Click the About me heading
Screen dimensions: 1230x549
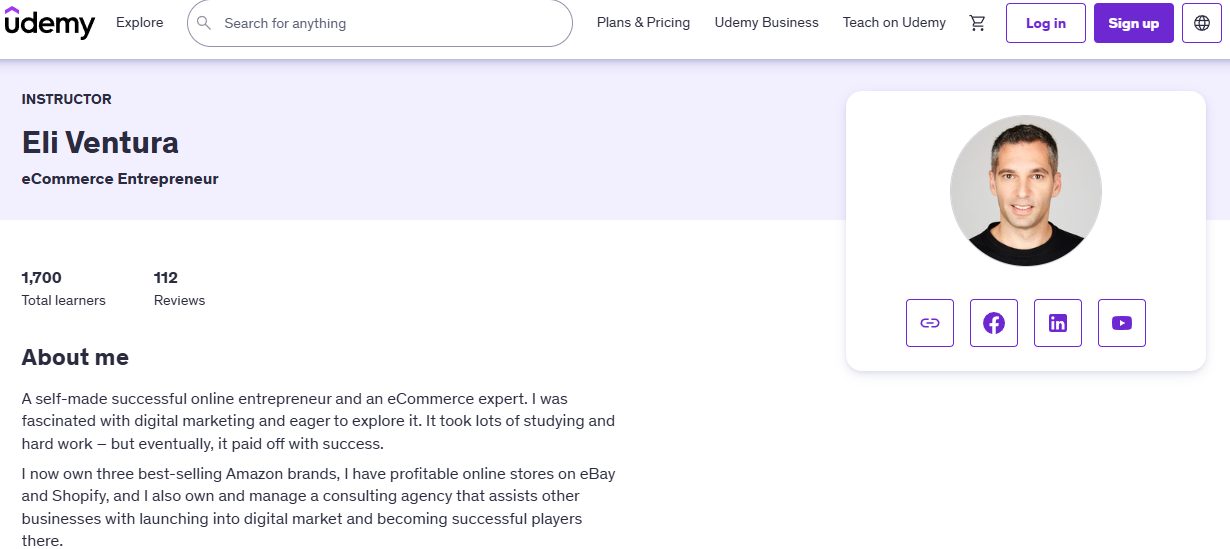coord(75,357)
